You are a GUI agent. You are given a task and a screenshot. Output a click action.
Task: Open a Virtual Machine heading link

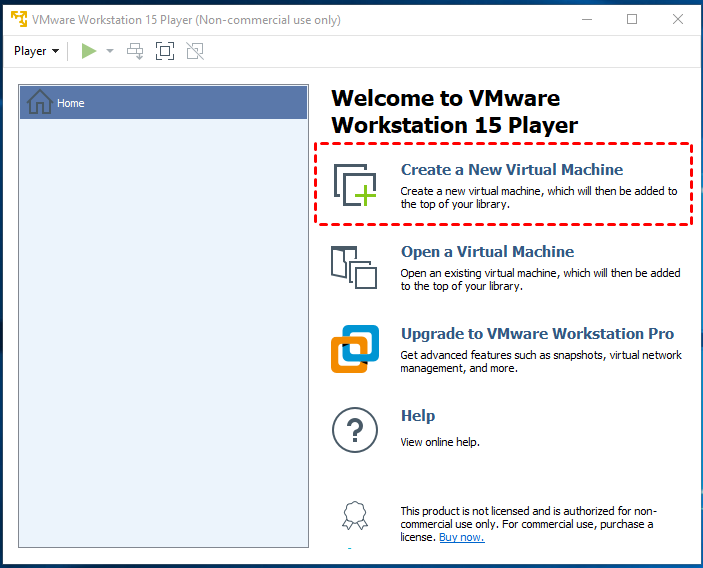[487, 252]
